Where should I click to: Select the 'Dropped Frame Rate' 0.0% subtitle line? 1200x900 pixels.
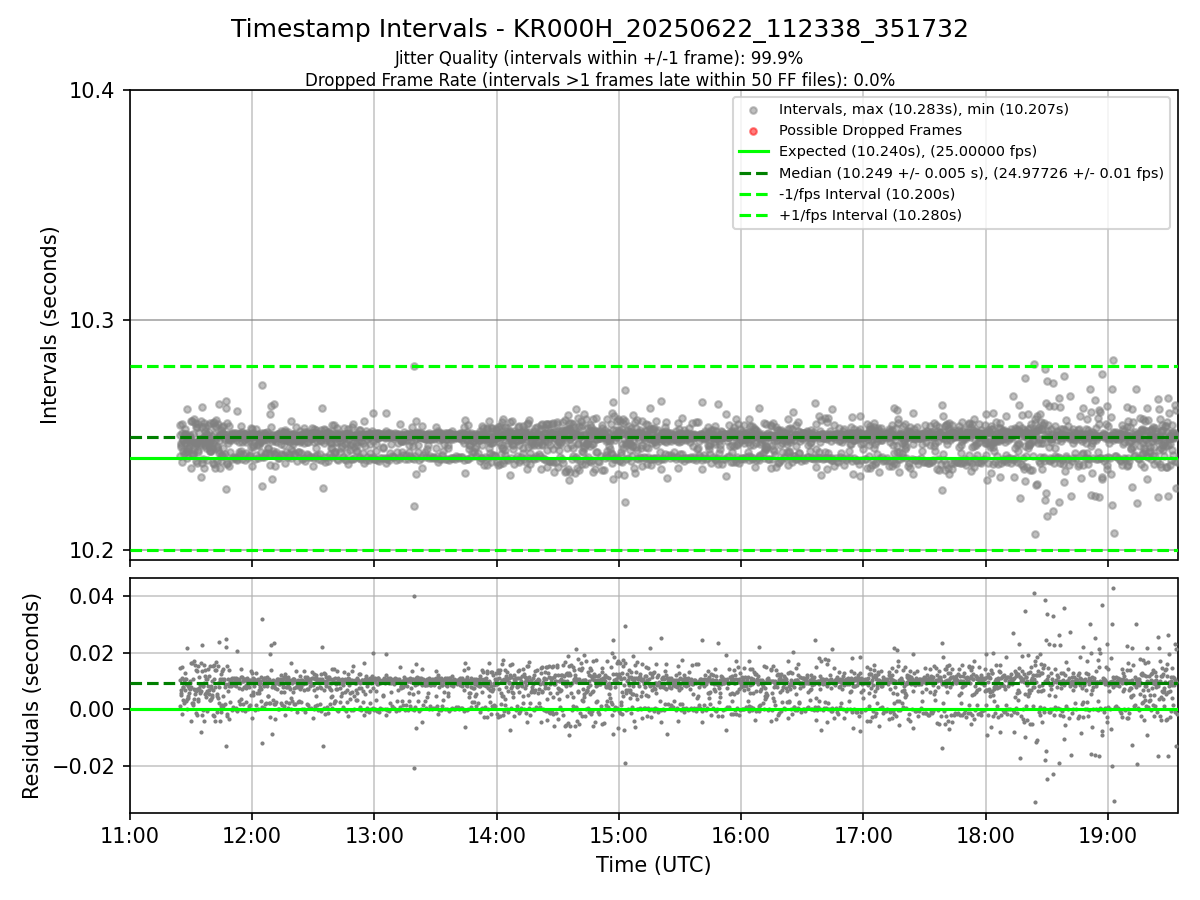click(600, 79)
